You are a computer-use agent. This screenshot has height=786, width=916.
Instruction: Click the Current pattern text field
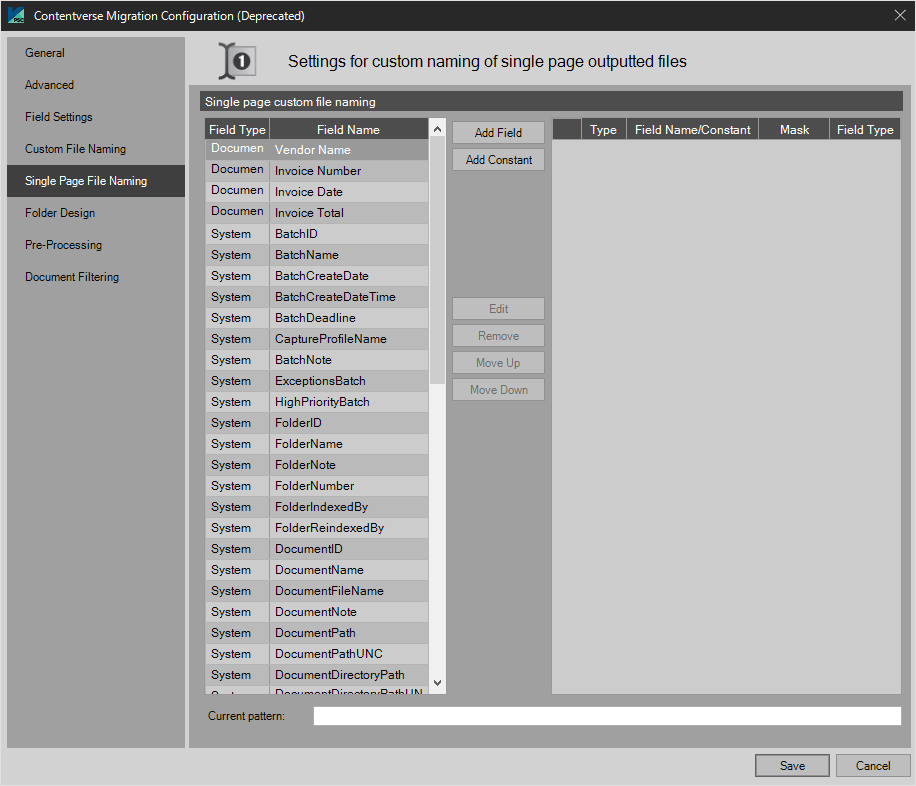coord(607,716)
